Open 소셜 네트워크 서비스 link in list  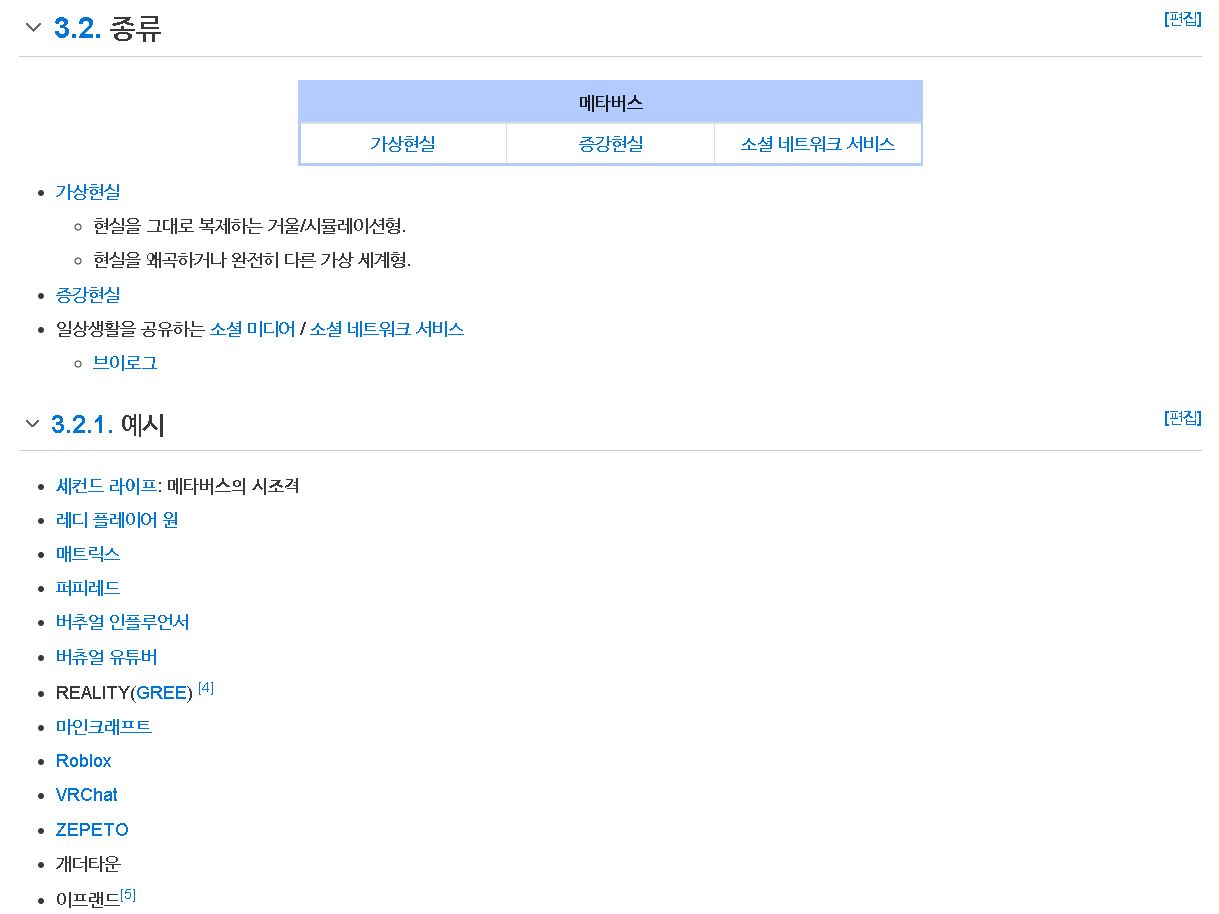click(387, 329)
